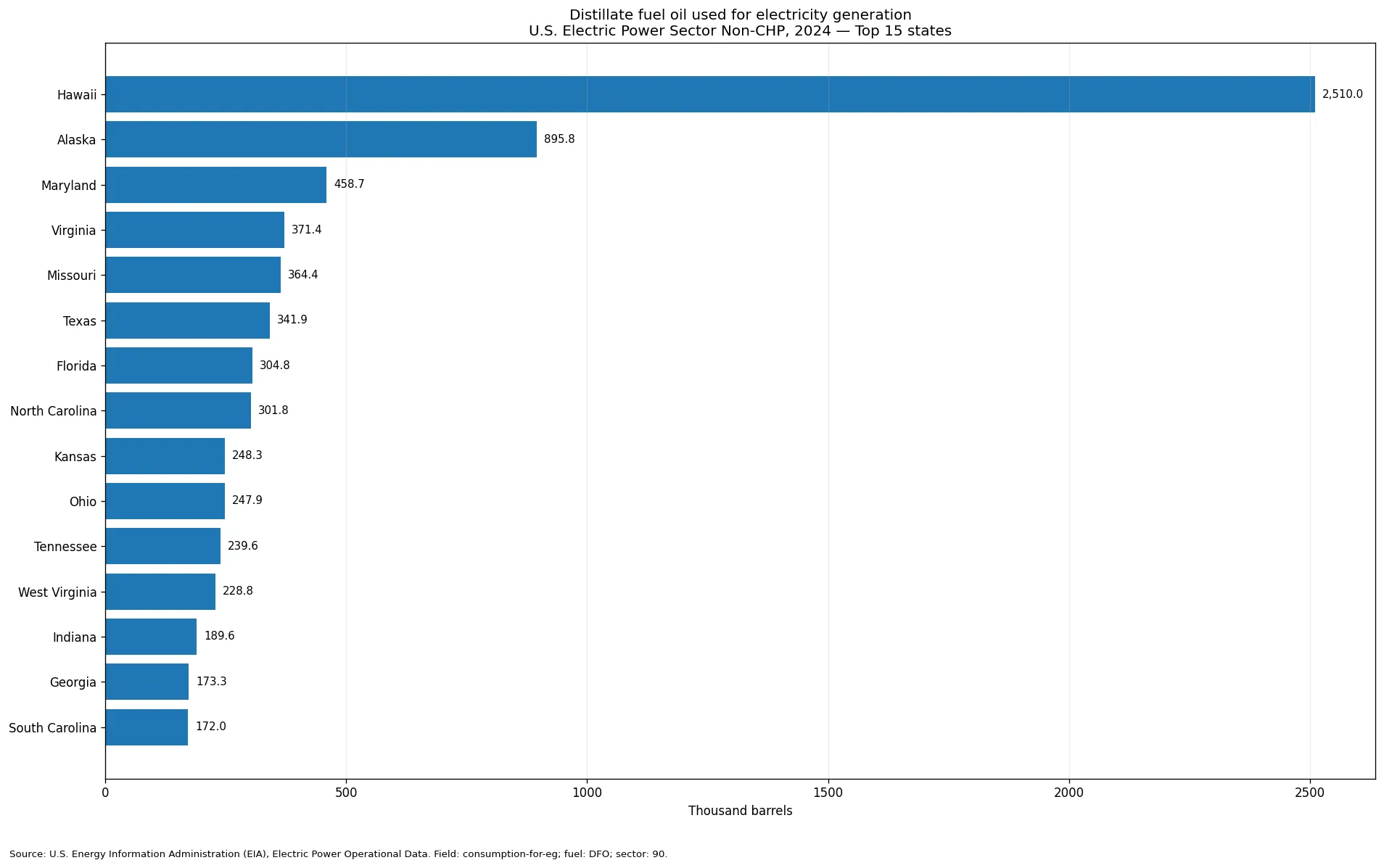Click the x-axis tick label 2000
This screenshot has height=868, width=1384.
point(1069,793)
